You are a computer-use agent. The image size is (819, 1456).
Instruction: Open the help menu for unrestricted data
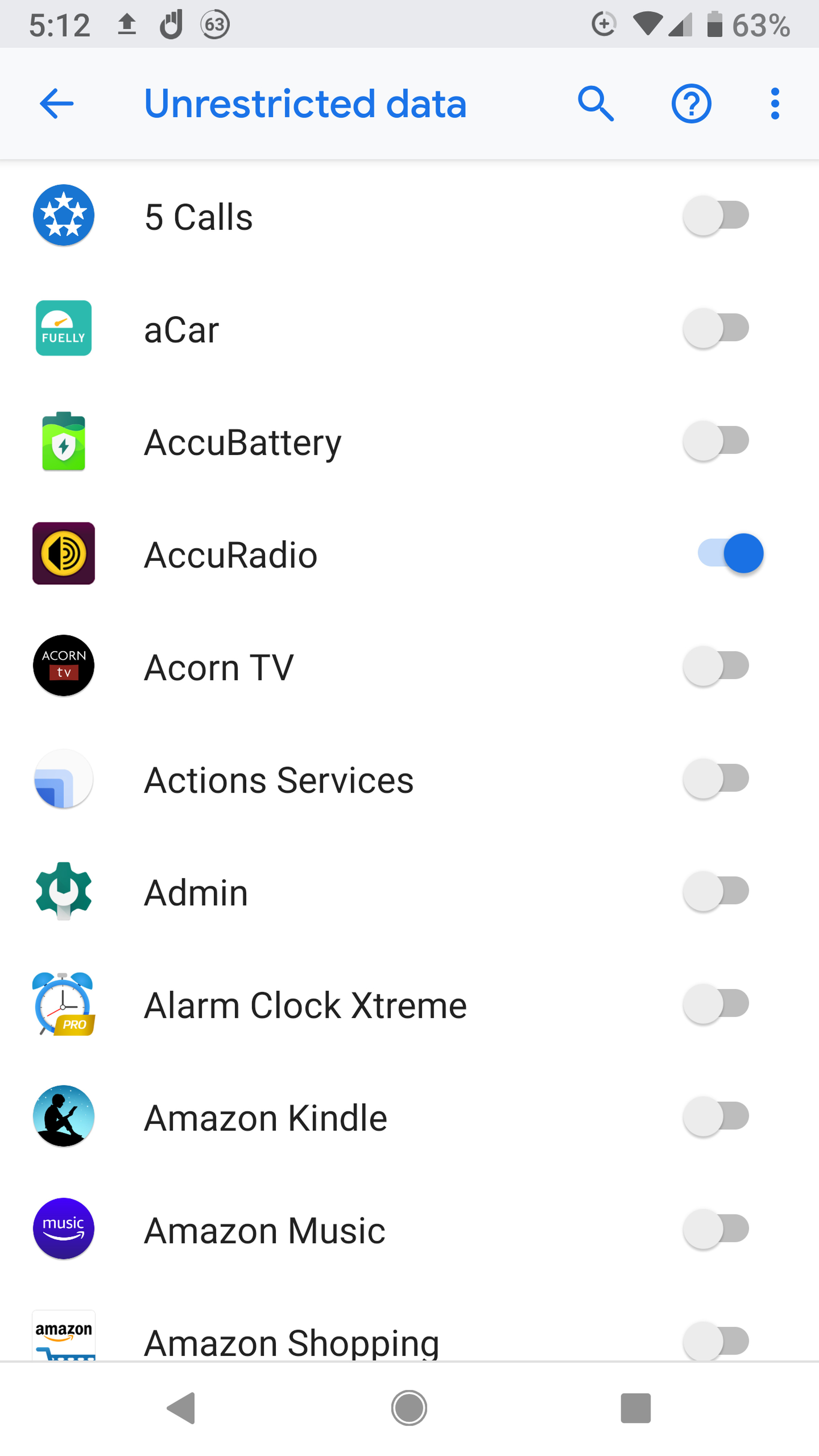pyautogui.click(x=691, y=103)
